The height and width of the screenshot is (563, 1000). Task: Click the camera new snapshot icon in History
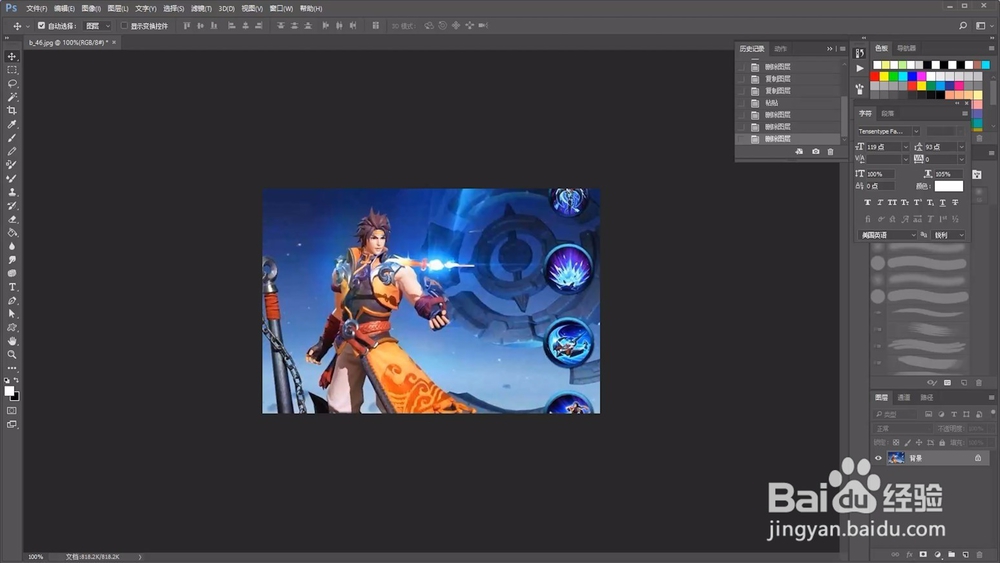coord(816,152)
